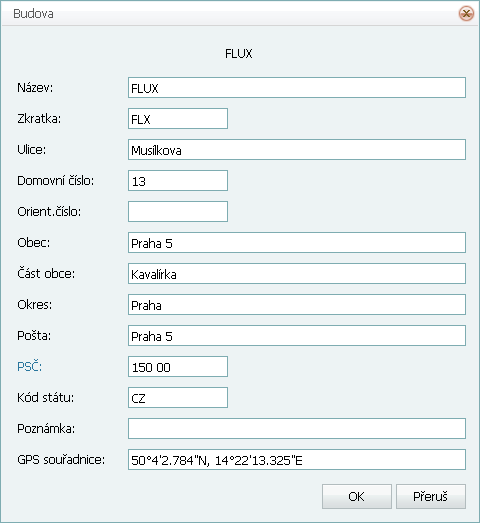This screenshot has height=523, width=480.
Task: Confirm the dialog with the OK button
Action: [357, 497]
